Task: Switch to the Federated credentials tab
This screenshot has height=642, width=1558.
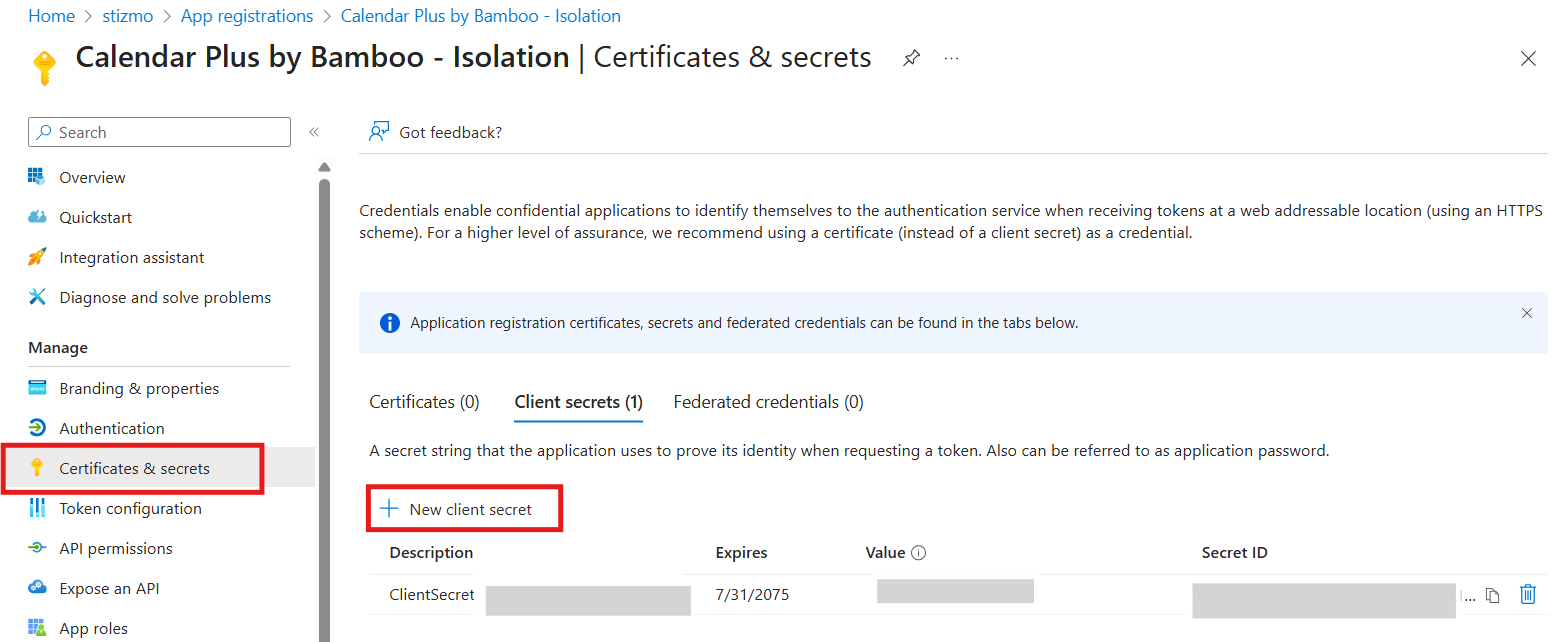Action: pyautogui.click(x=767, y=401)
